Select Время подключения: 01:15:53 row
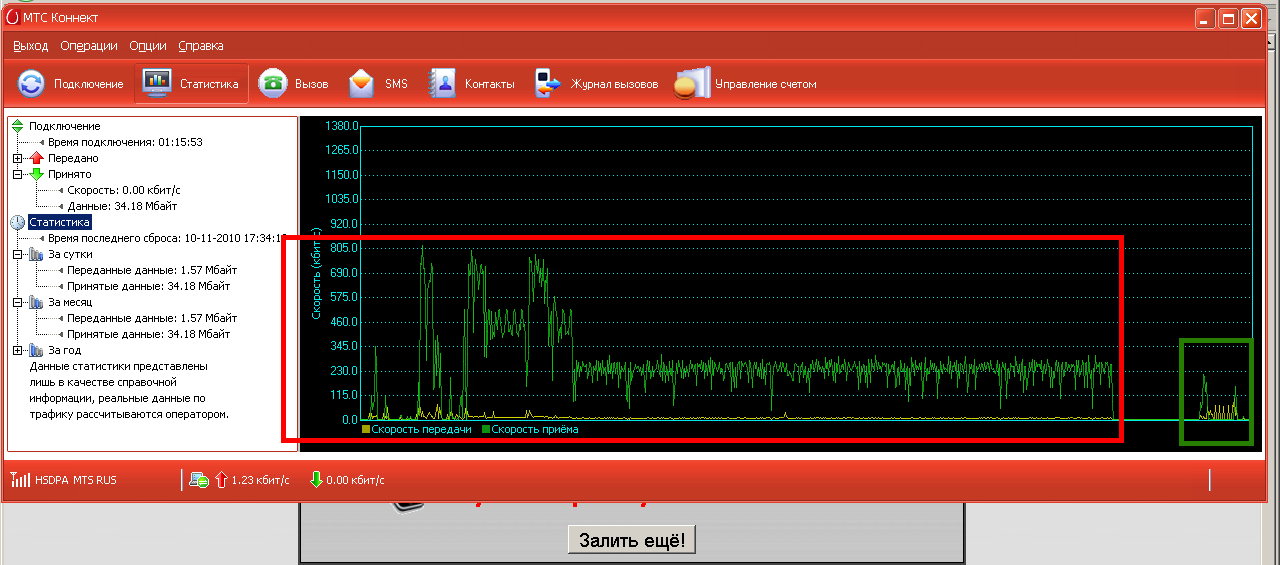Screen dimensions: 1280x565 (125, 142)
